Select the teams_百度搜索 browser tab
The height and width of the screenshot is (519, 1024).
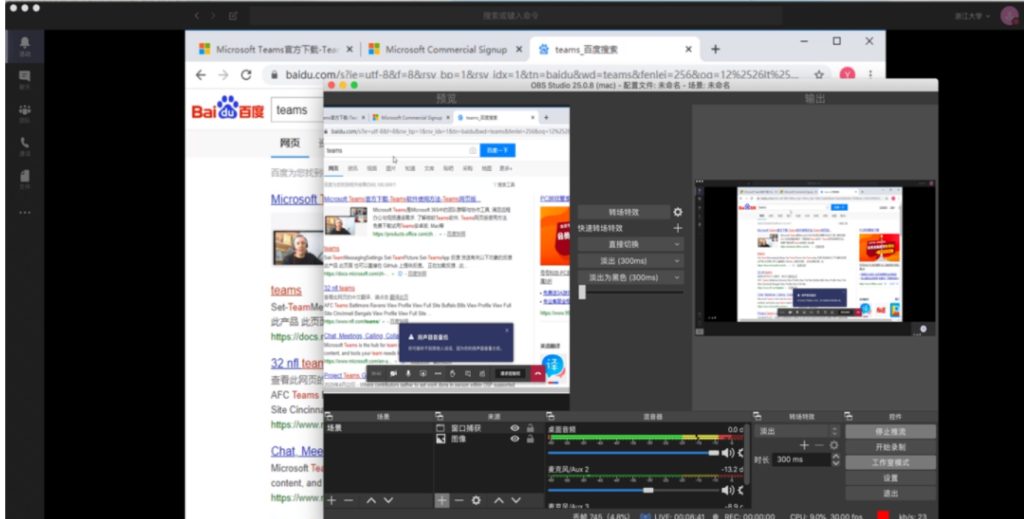click(x=615, y=49)
